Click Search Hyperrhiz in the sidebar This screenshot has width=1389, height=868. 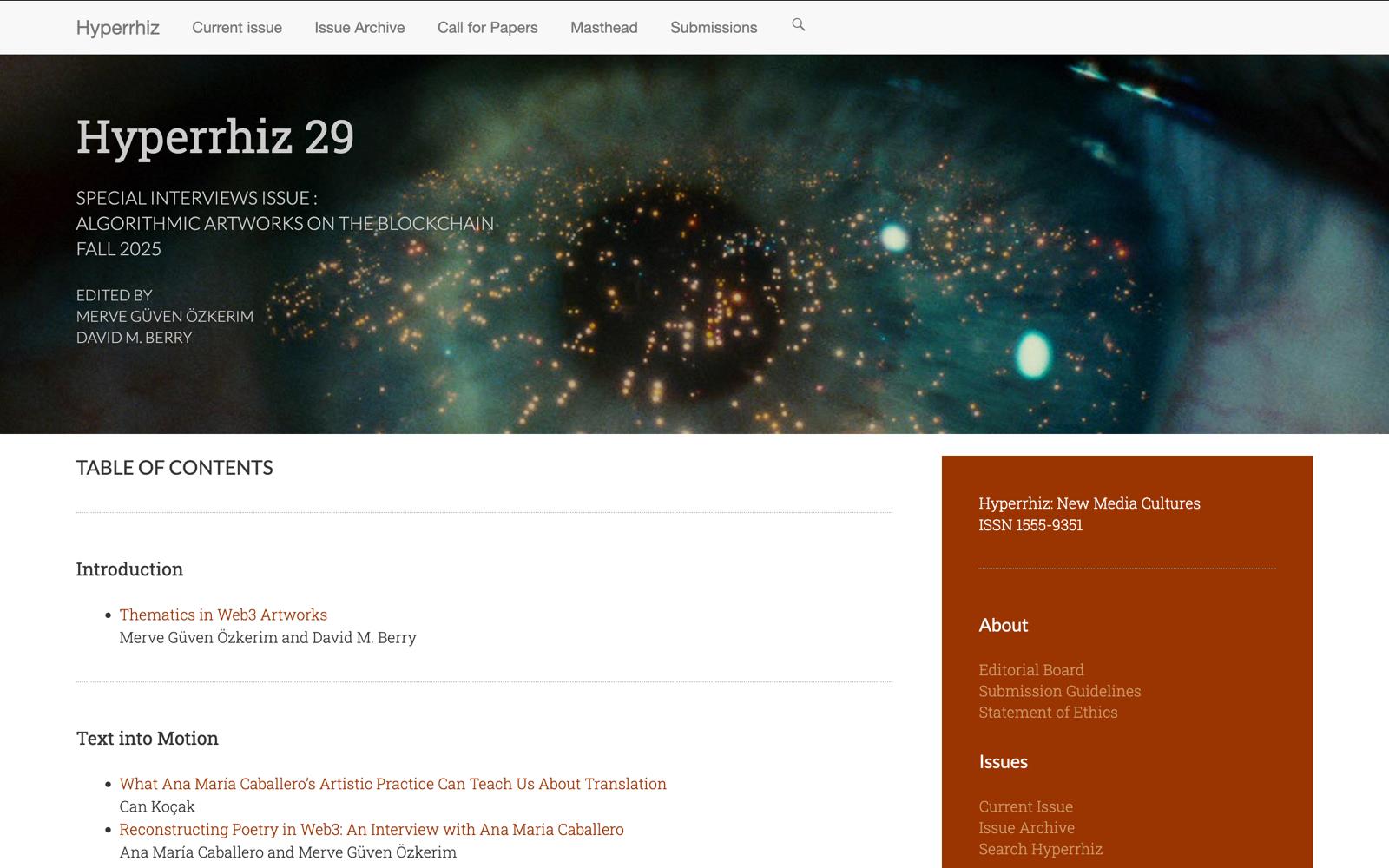pos(1040,849)
